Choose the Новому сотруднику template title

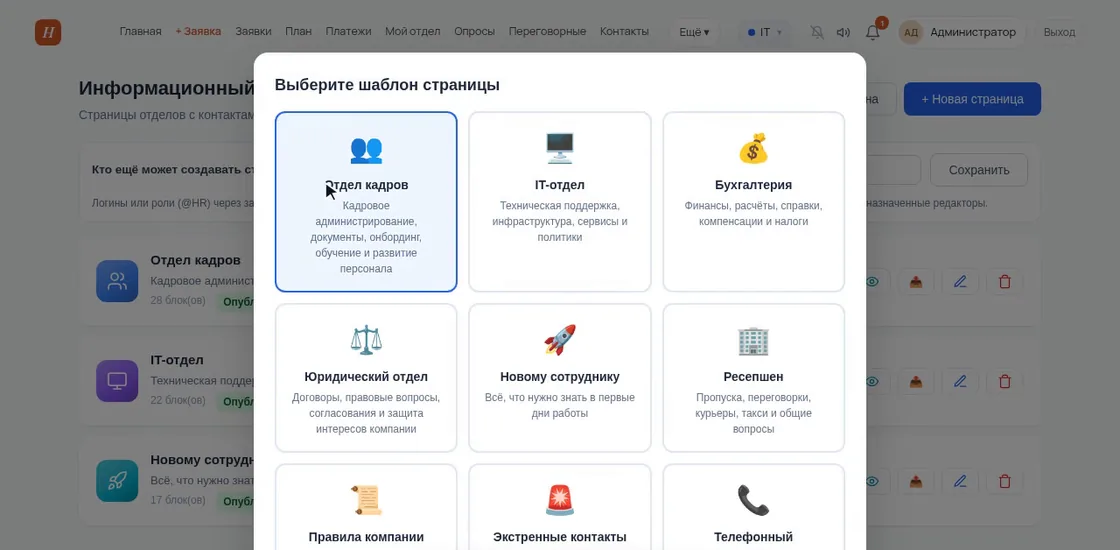(x=560, y=376)
